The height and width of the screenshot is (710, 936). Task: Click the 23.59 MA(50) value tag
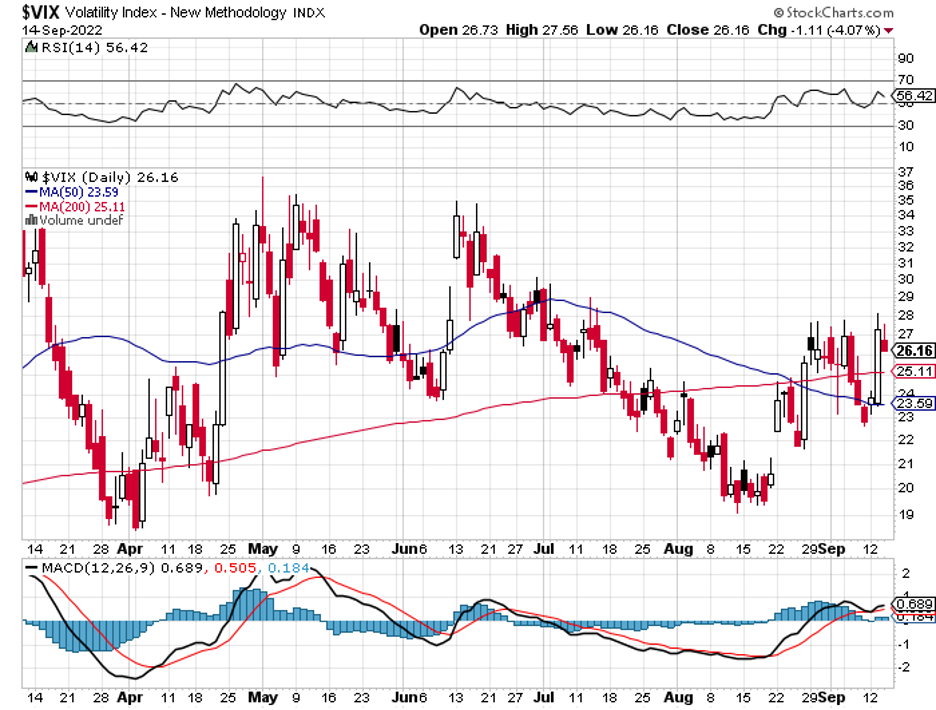tap(913, 404)
